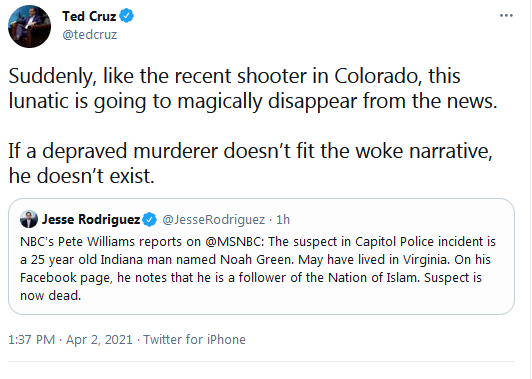Click the main tweet text about Colorado shooter

pyautogui.click(x=252, y=88)
